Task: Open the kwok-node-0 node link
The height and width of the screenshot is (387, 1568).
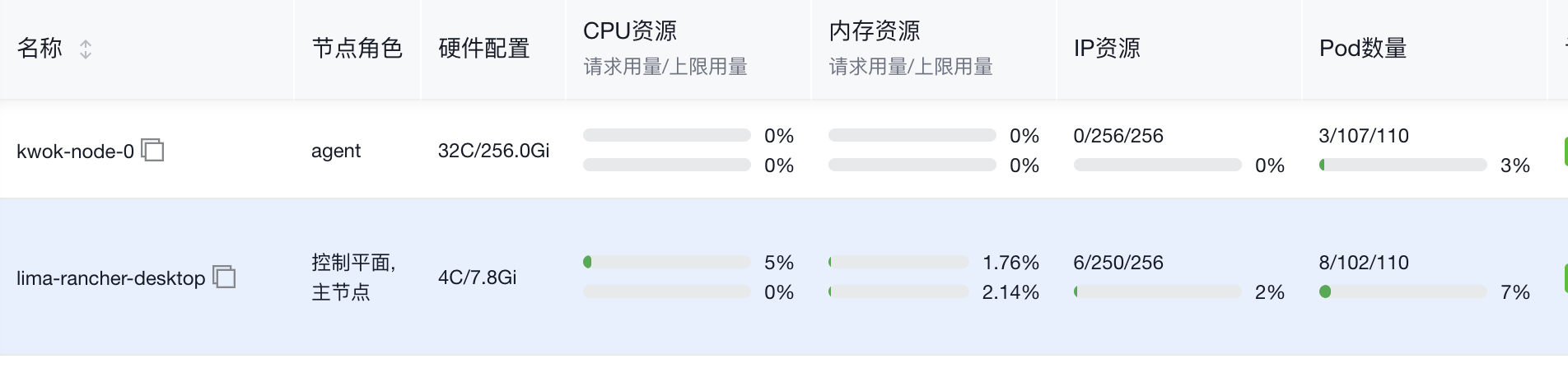Action: [x=75, y=152]
